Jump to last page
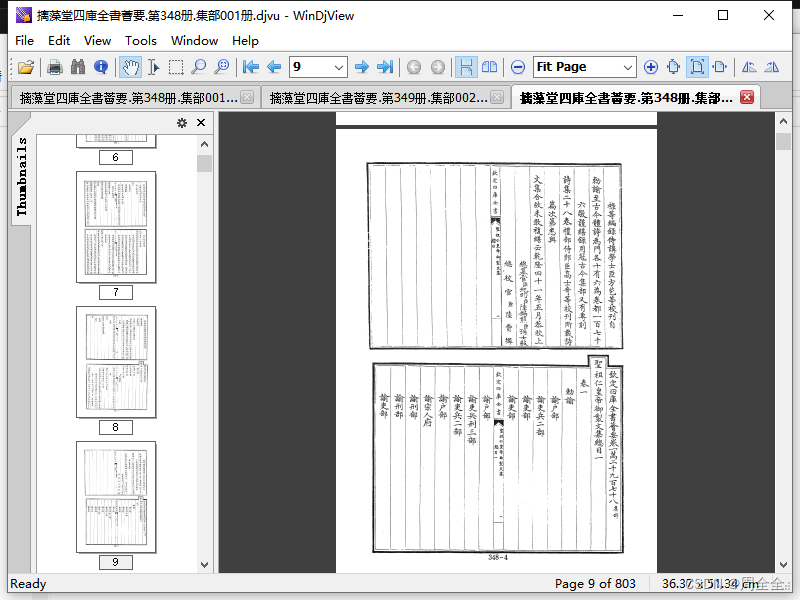This screenshot has height=600, width=800. point(385,67)
